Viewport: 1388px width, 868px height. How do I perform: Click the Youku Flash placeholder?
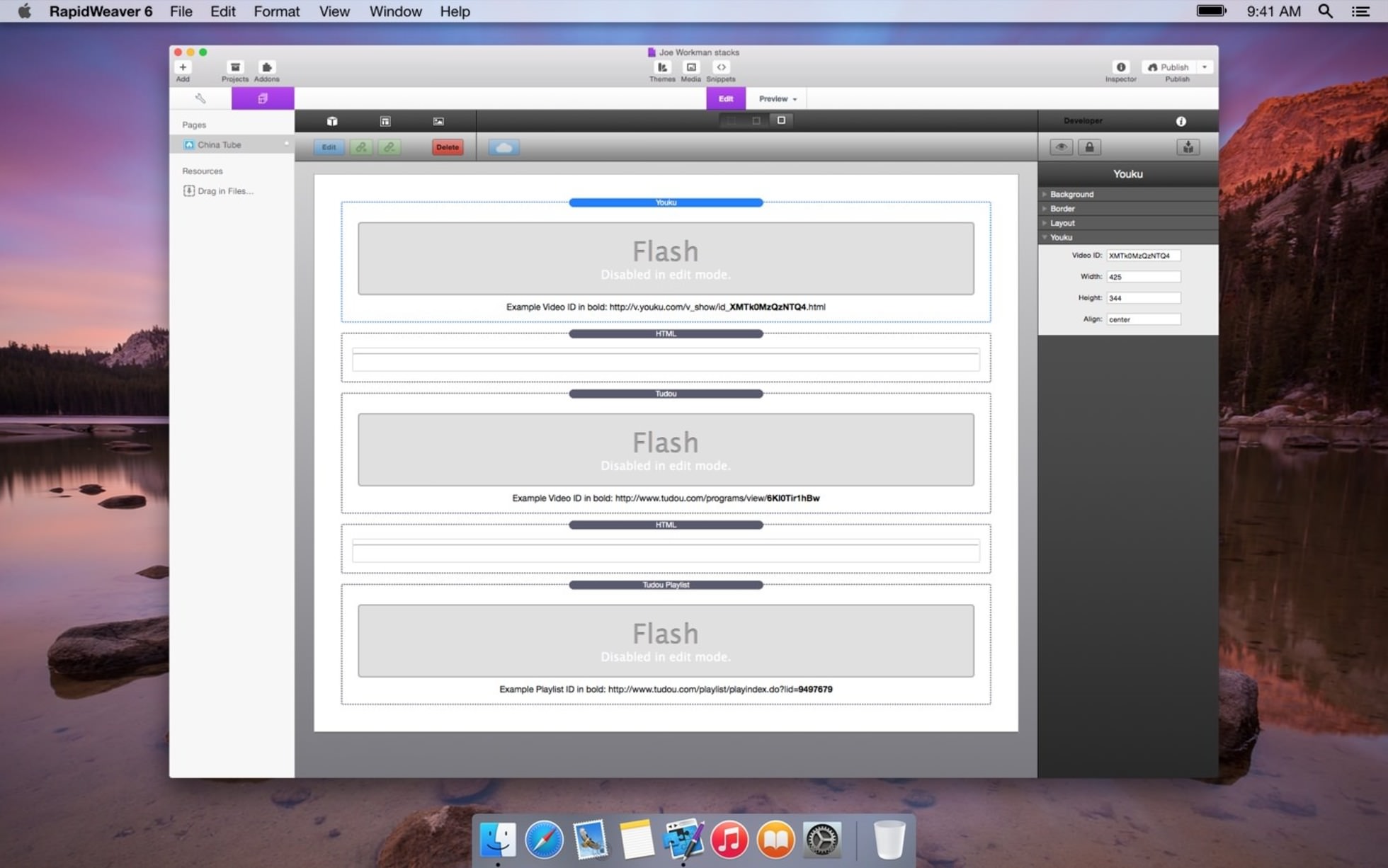666,258
